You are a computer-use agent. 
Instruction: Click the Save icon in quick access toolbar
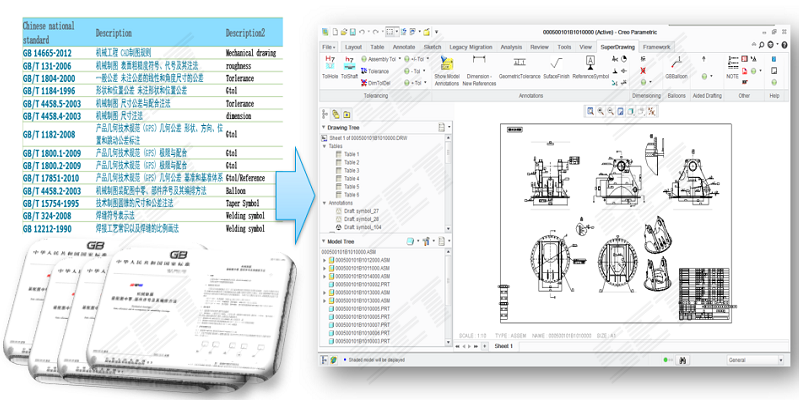(353, 32)
